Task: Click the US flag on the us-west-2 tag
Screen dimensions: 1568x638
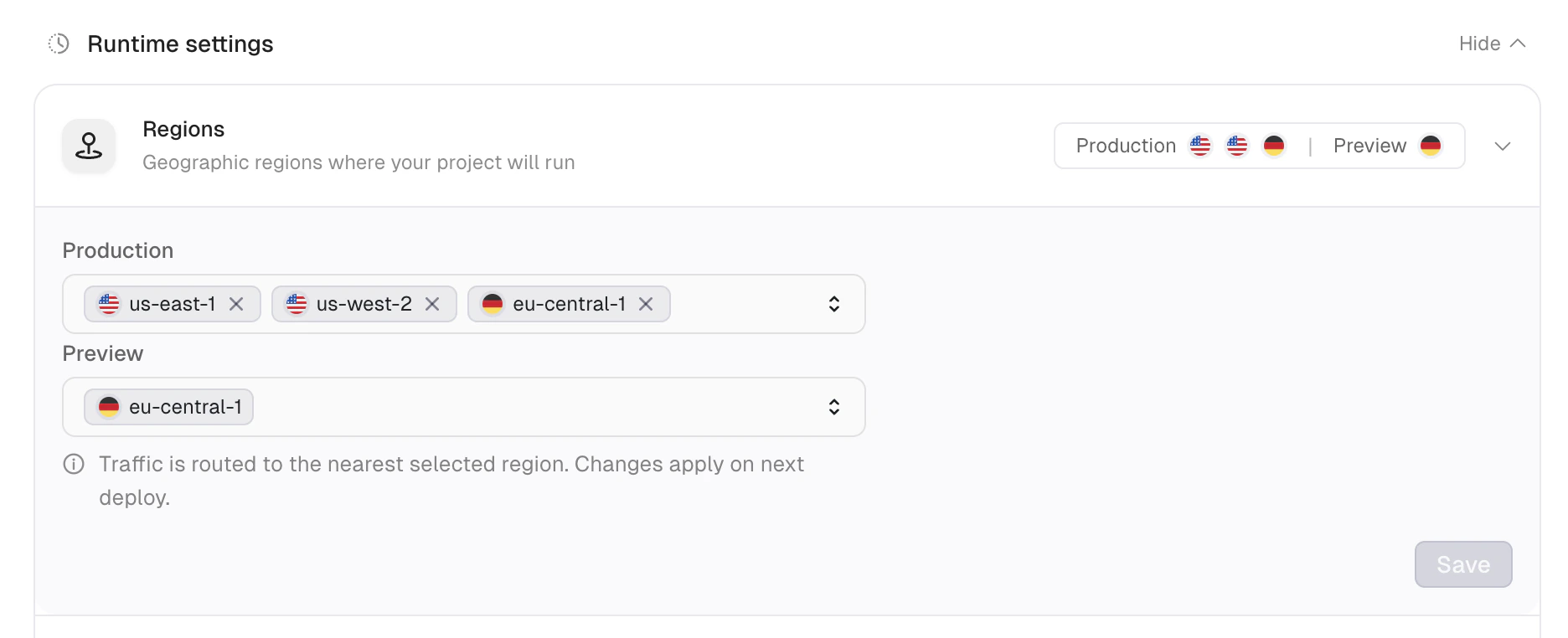Action: pyautogui.click(x=296, y=304)
